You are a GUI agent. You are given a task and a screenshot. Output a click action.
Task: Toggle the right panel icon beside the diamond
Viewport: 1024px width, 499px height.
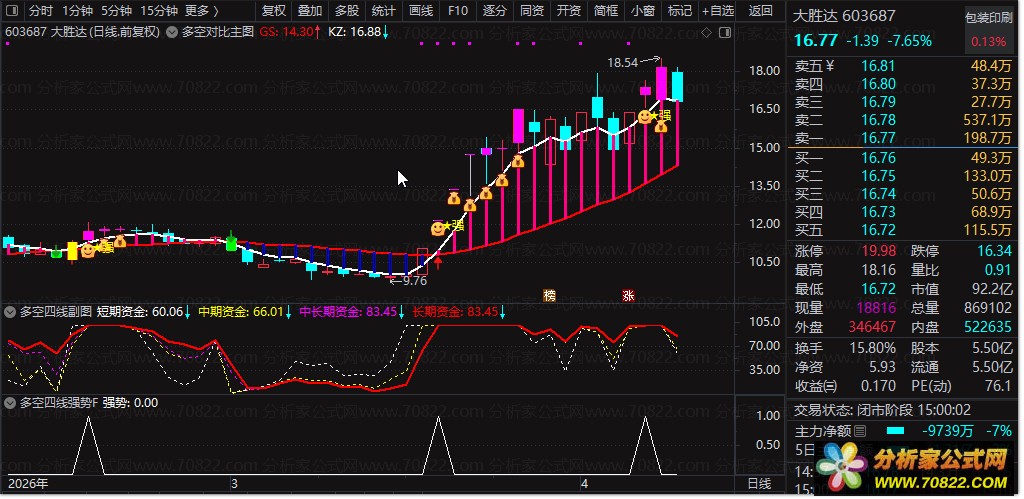[x=724, y=33]
